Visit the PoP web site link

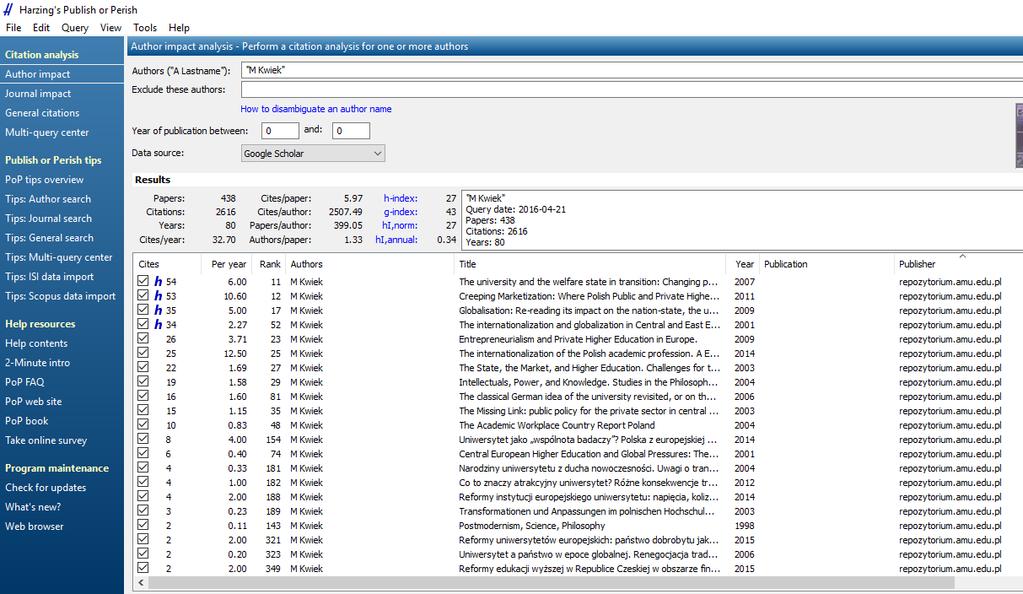[33, 402]
